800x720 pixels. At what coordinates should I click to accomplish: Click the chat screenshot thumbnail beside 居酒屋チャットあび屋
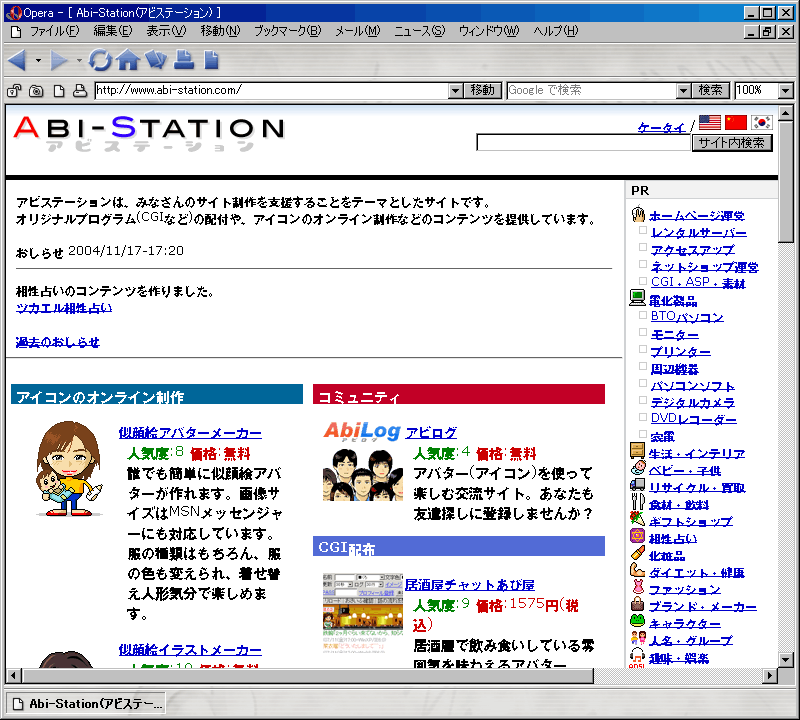[x=363, y=613]
